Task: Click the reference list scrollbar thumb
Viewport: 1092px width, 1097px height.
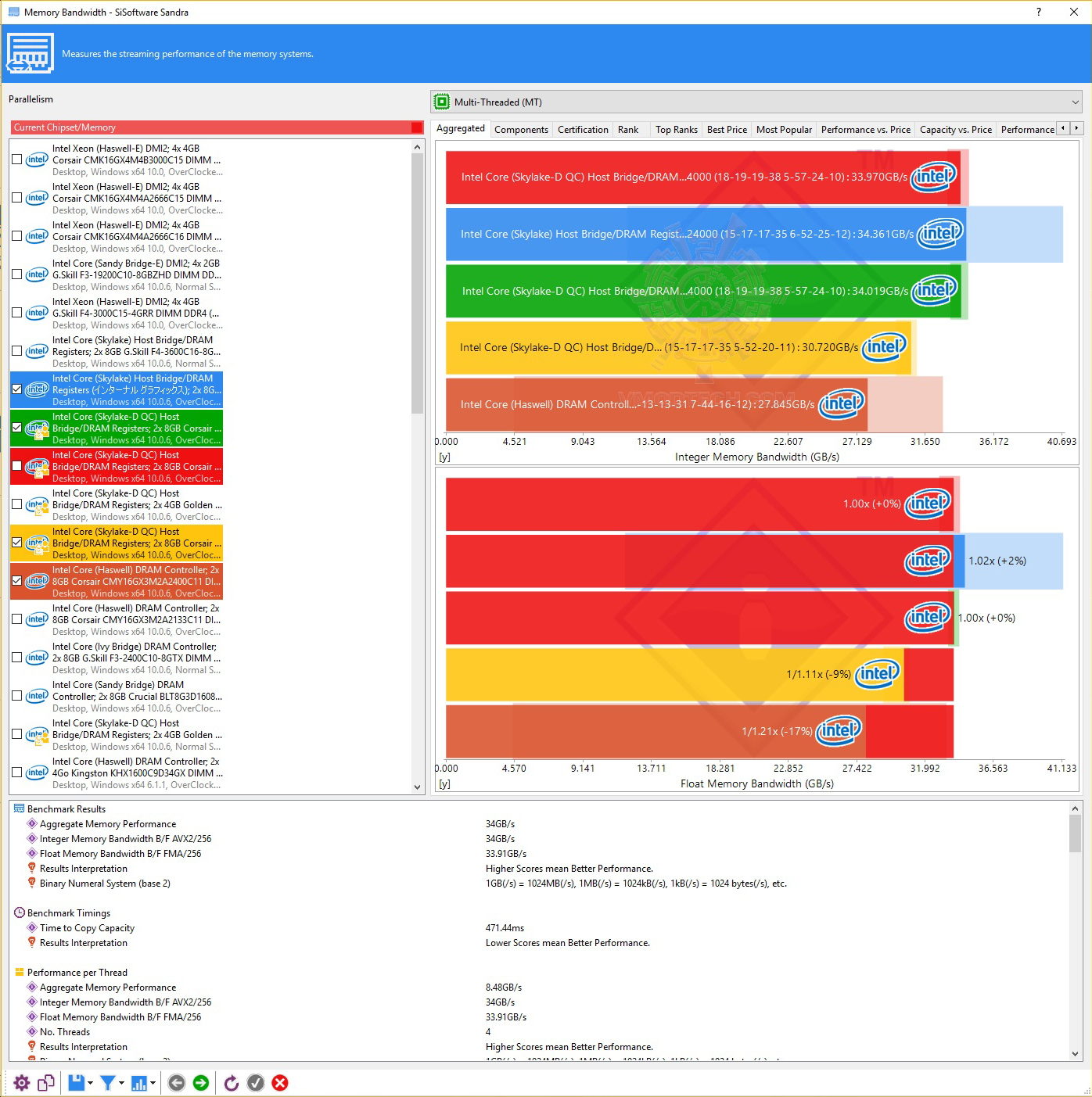Action: pyautogui.click(x=417, y=284)
